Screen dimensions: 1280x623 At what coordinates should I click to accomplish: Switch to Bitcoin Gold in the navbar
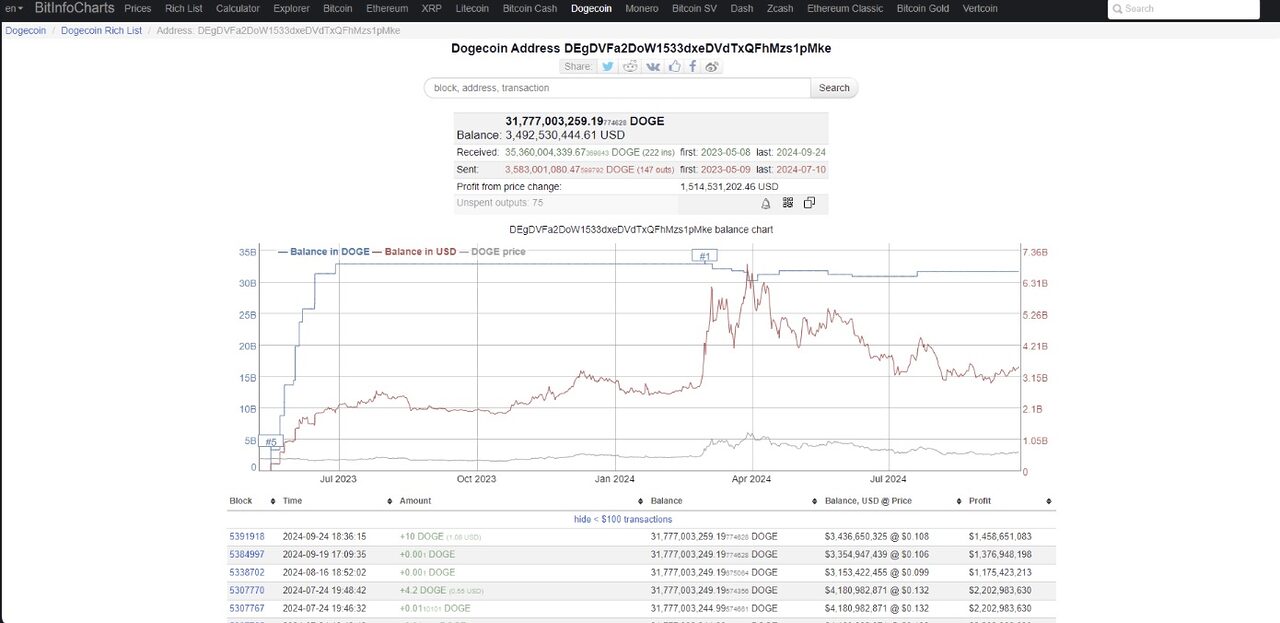click(923, 9)
